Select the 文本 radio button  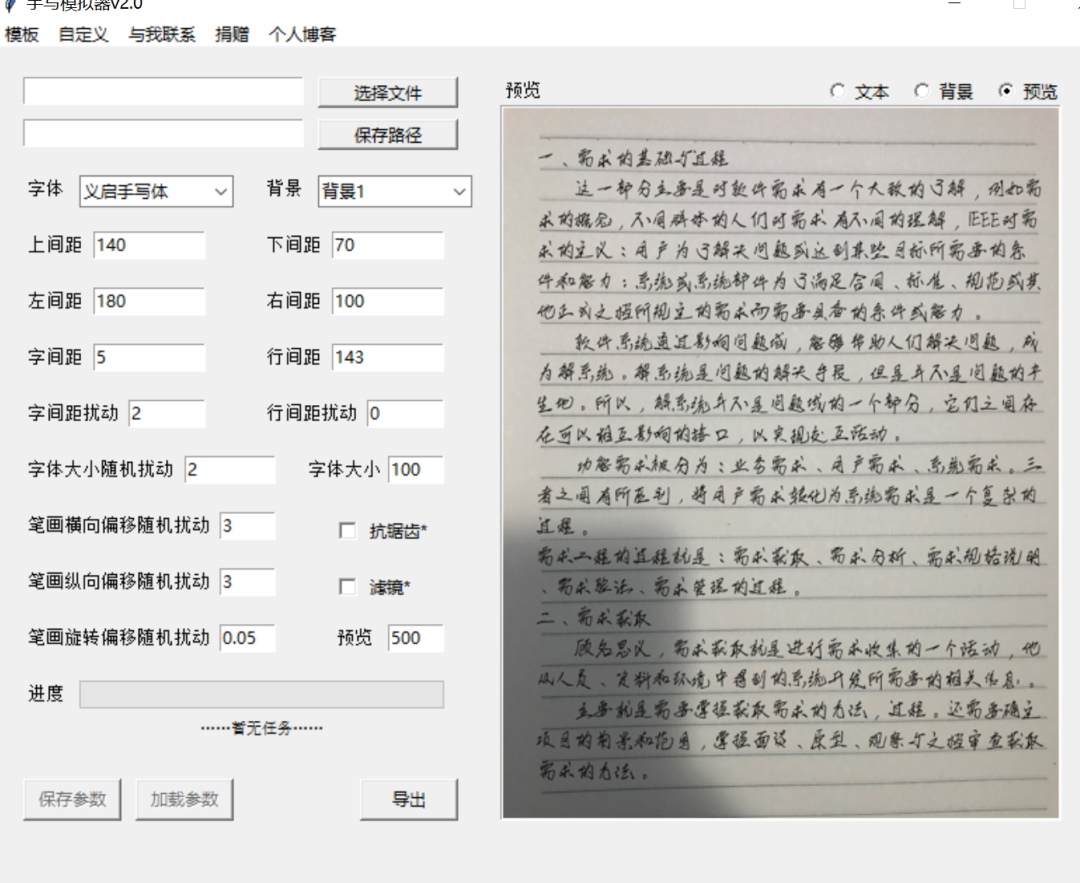click(860, 91)
